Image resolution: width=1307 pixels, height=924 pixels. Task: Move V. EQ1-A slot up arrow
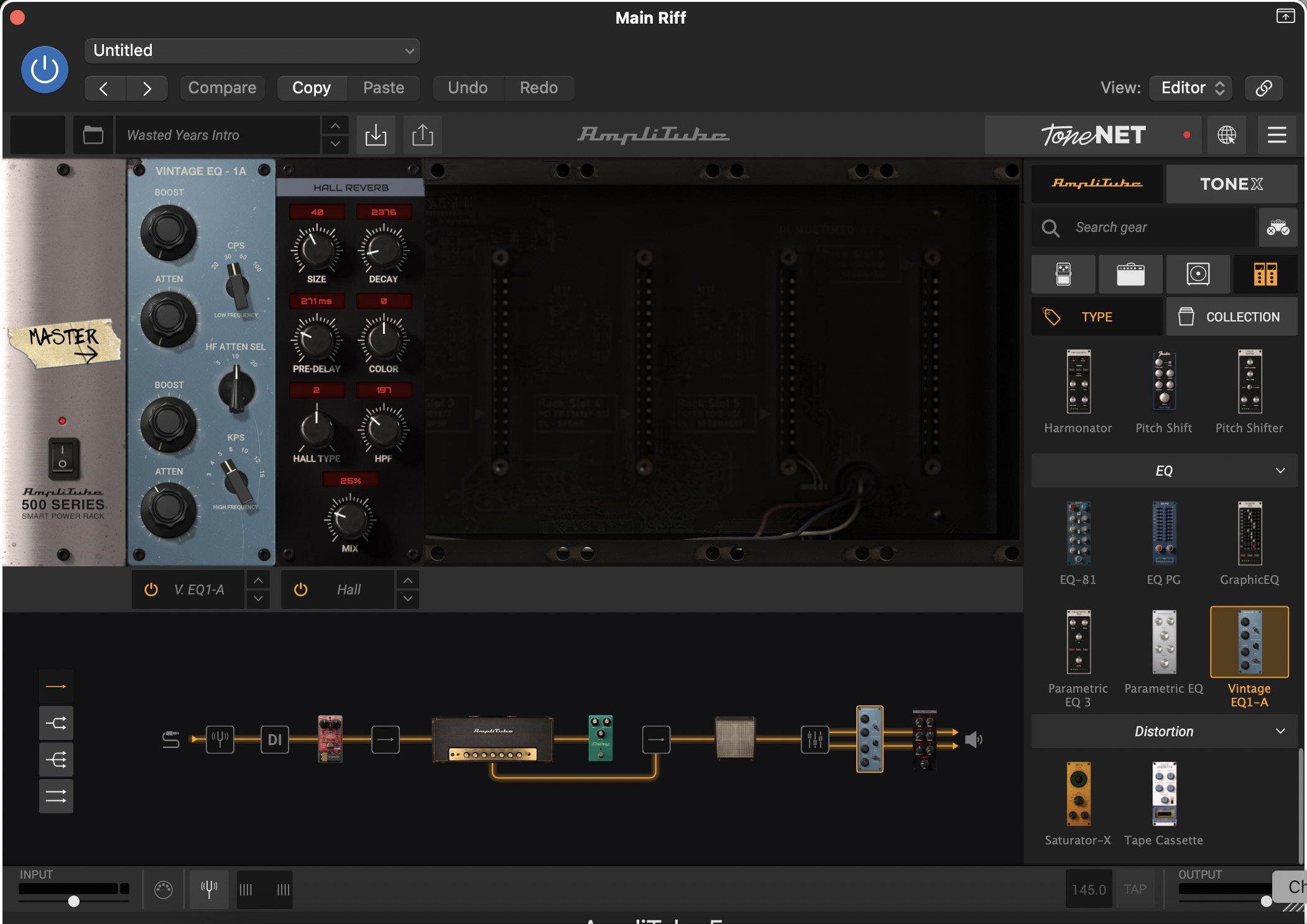tap(258, 580)
